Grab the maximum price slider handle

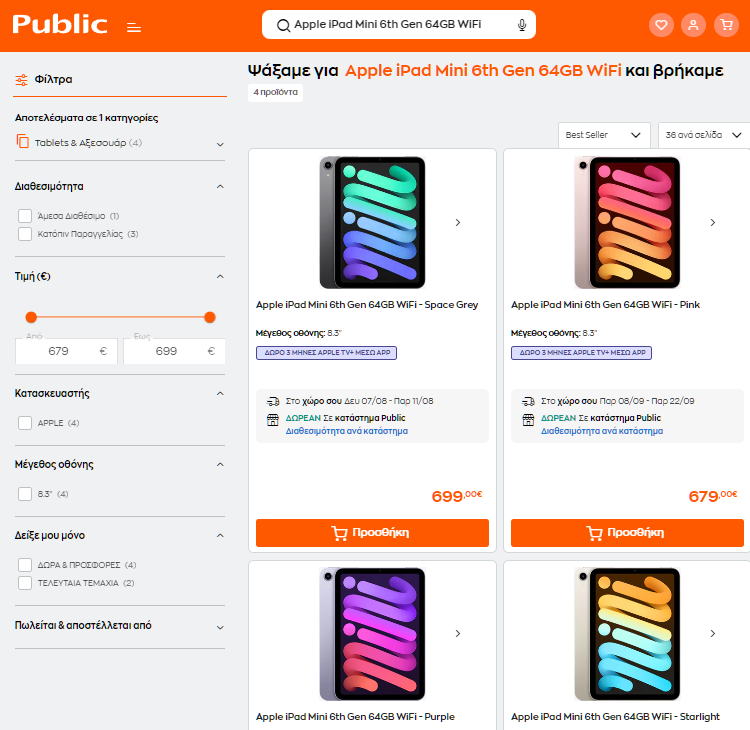point(210,317)
